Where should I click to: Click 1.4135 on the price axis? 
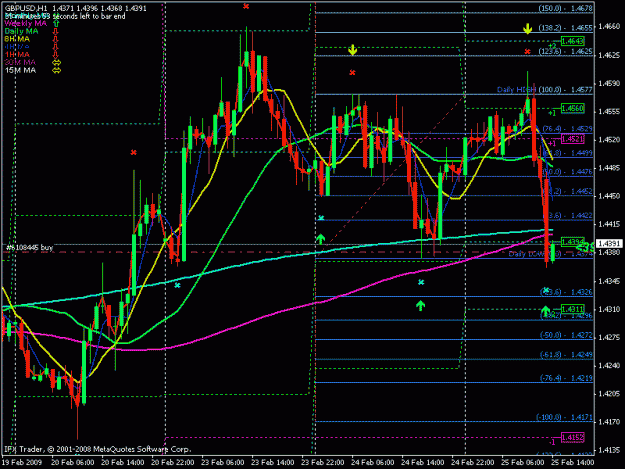pyautogui.click(x=610, y=450)
